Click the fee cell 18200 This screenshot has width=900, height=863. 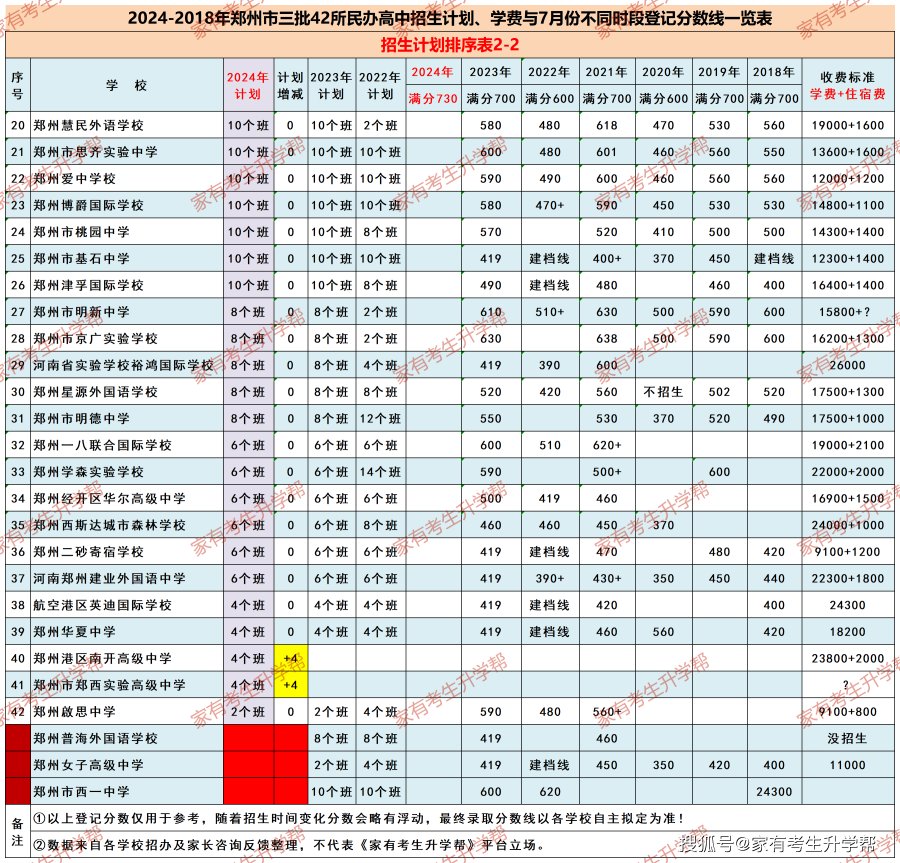pyautogui.click(x=847, y=632)
